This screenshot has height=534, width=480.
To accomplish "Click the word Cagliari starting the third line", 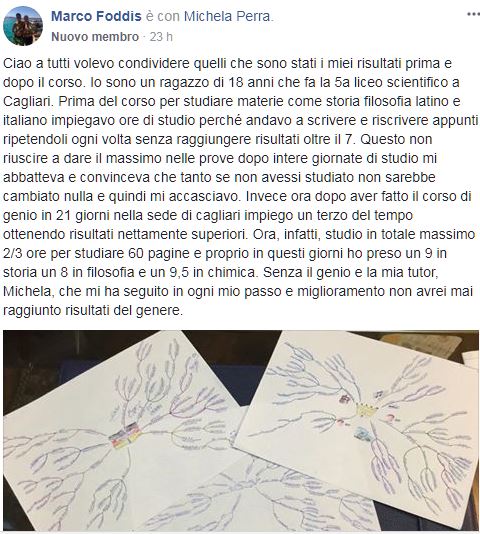I will click(28, 101).
